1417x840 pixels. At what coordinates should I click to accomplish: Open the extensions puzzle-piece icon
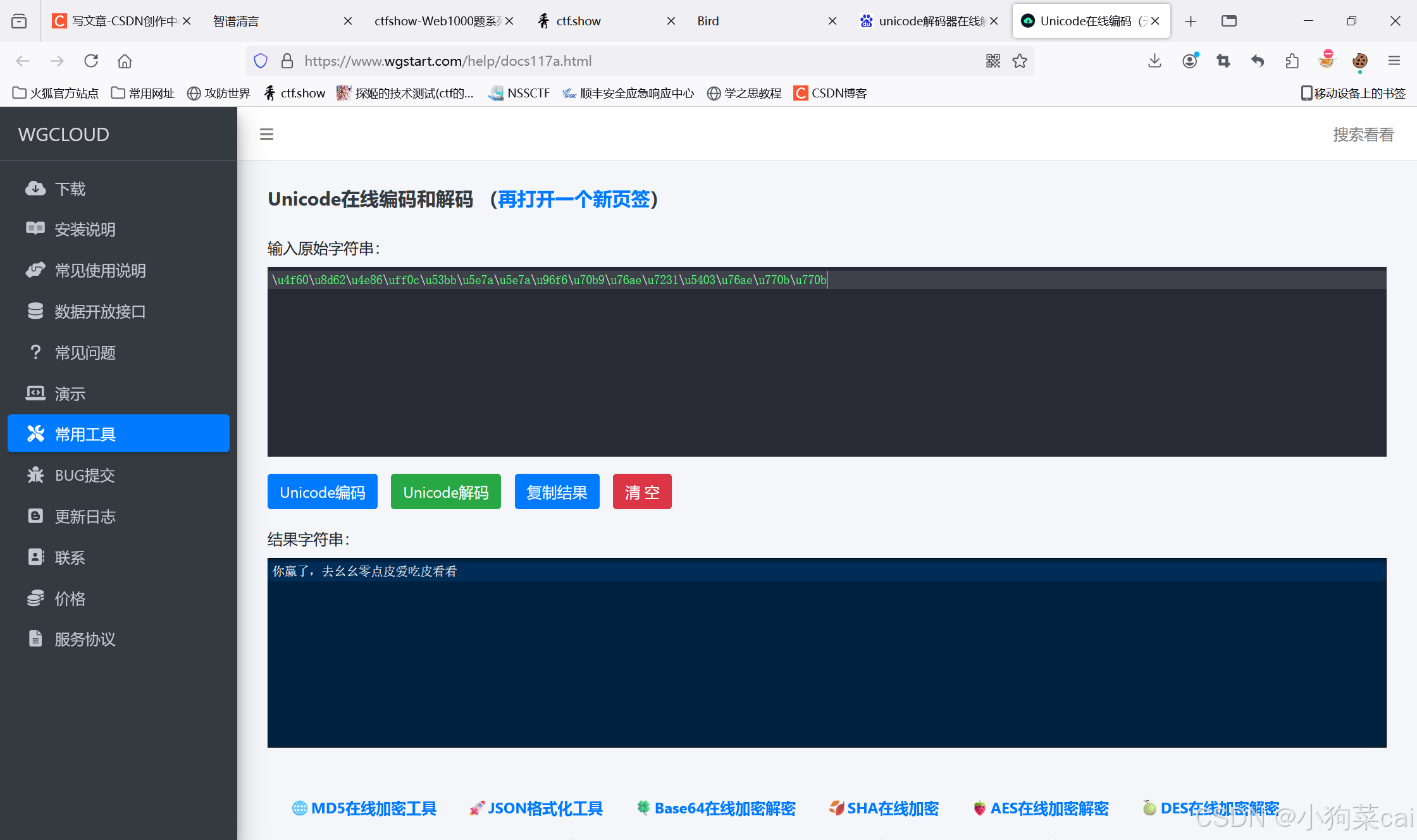(1292, 61)
